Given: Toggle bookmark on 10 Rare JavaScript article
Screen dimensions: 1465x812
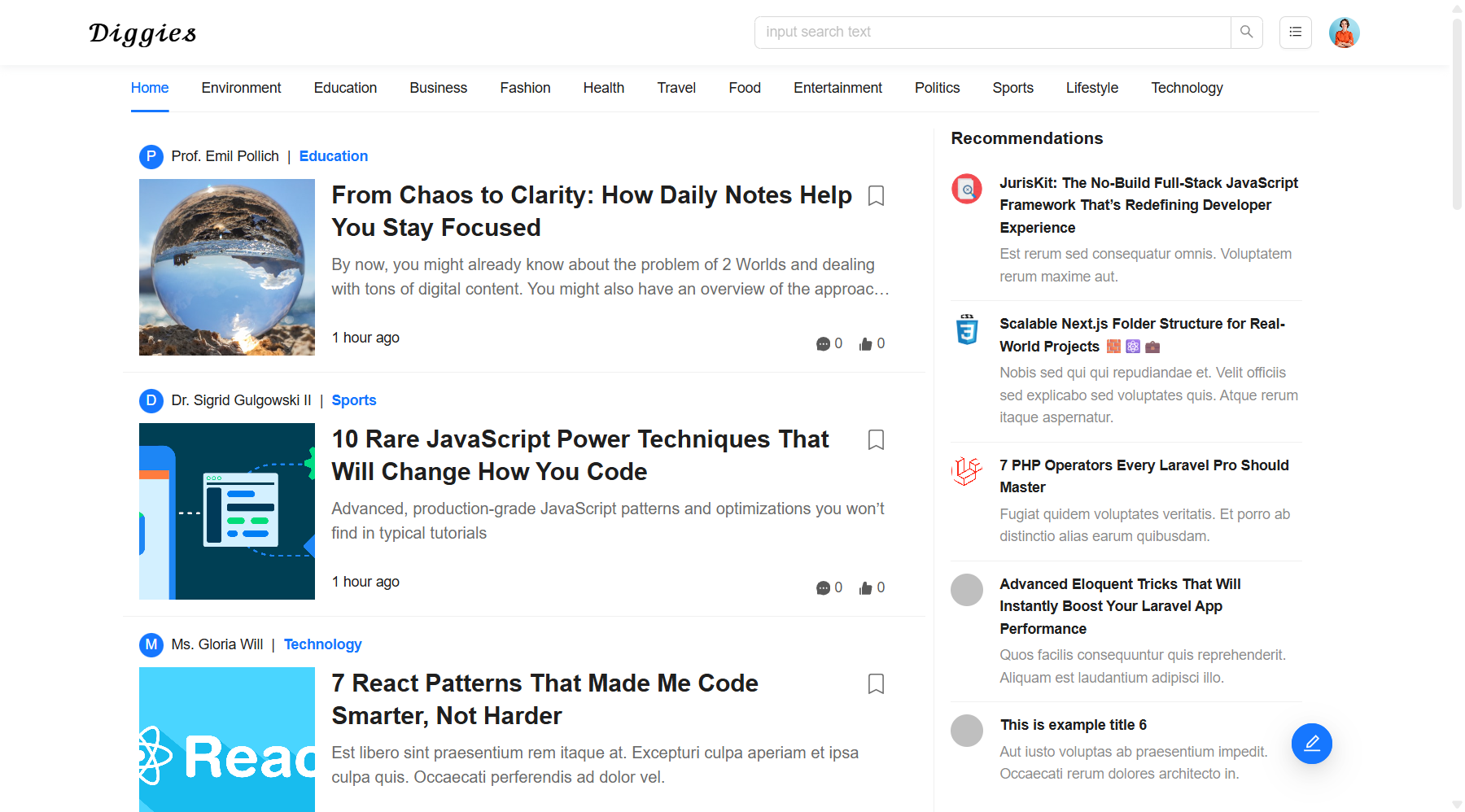Looking at the screenshot, I should 876,440.
